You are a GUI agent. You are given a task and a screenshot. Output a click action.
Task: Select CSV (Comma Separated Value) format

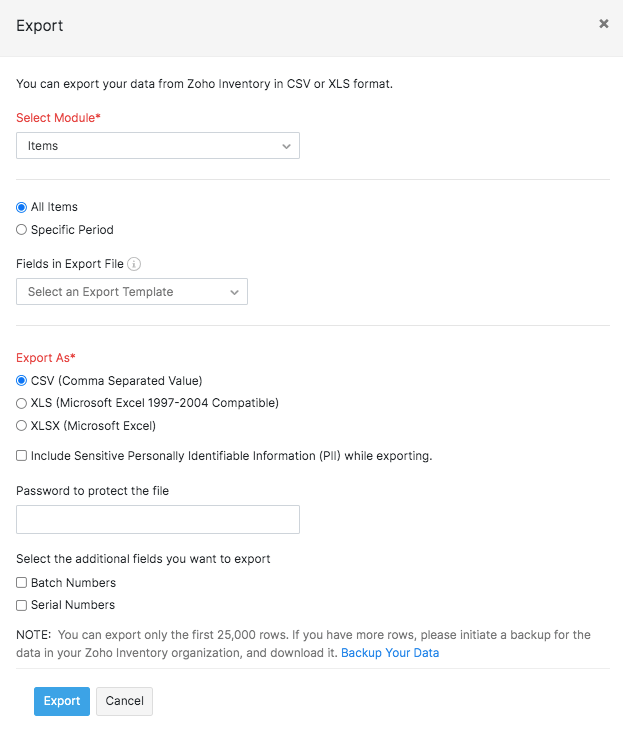pos(22,381)
